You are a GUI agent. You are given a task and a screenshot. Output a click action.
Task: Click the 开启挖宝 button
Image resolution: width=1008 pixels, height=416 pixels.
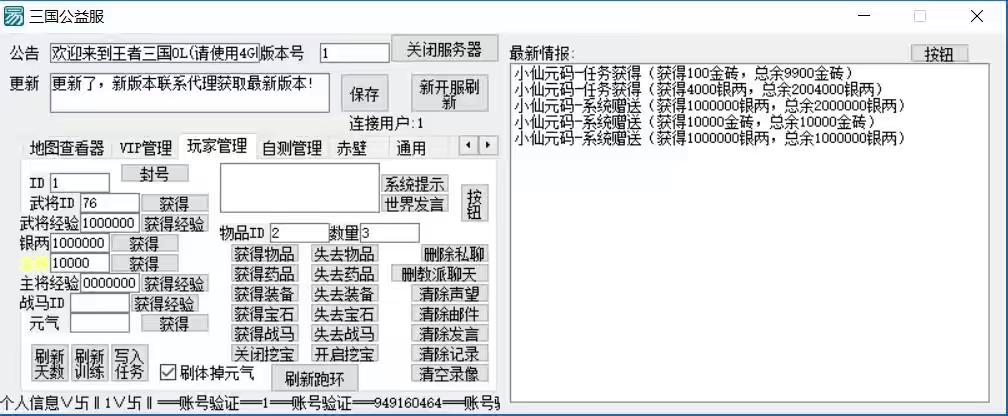click(345, 353)
